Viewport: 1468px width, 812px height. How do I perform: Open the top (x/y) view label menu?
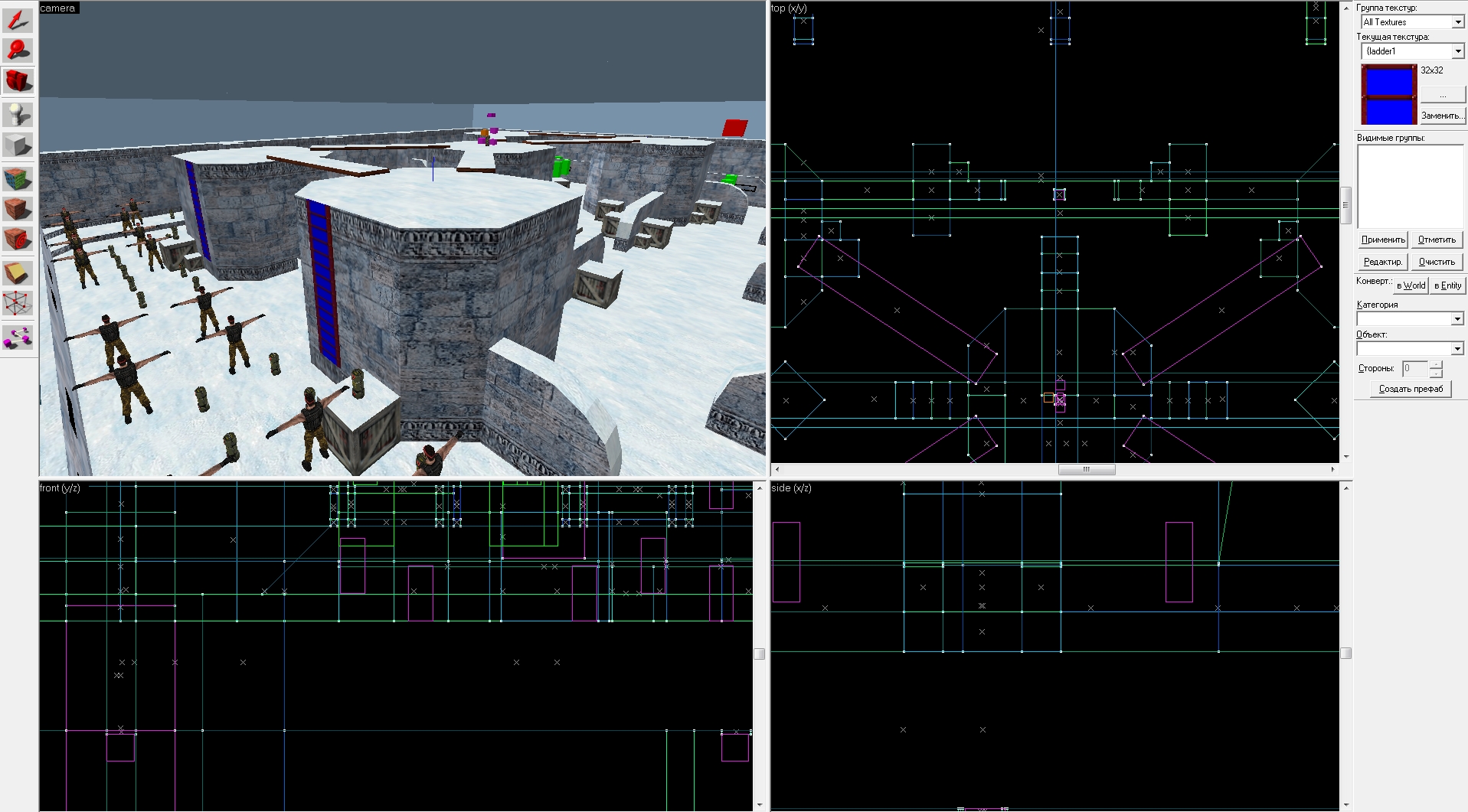coord(789,8)
